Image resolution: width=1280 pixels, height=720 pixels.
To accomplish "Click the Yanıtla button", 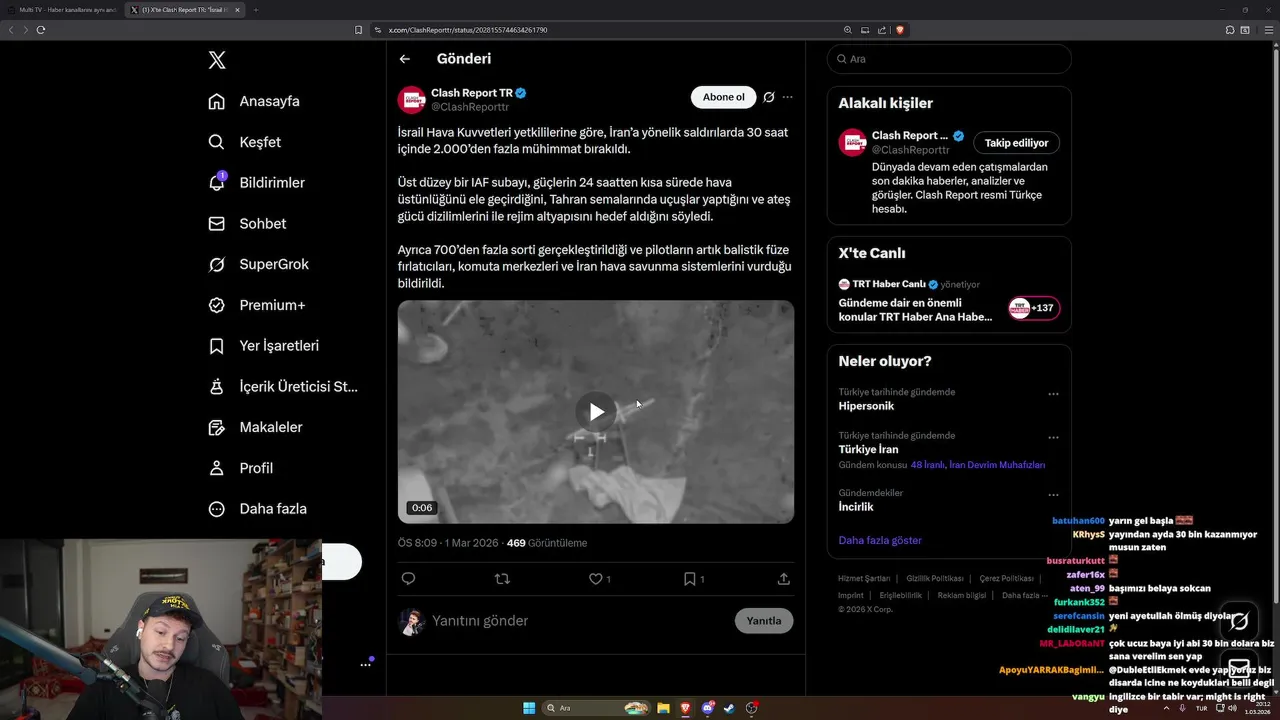I will [764, 621].
